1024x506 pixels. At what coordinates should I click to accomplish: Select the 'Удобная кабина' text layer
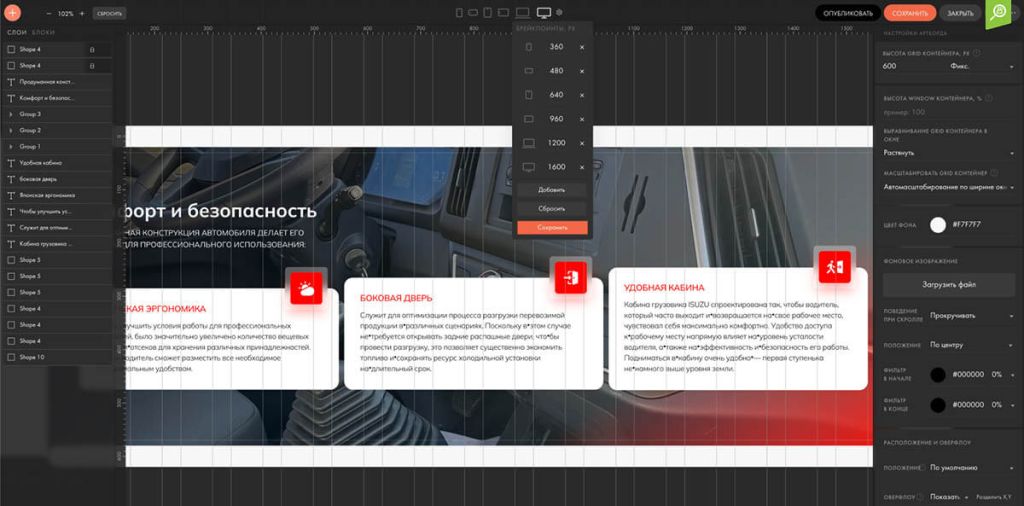pyautogui.click(x=40, y=162)
